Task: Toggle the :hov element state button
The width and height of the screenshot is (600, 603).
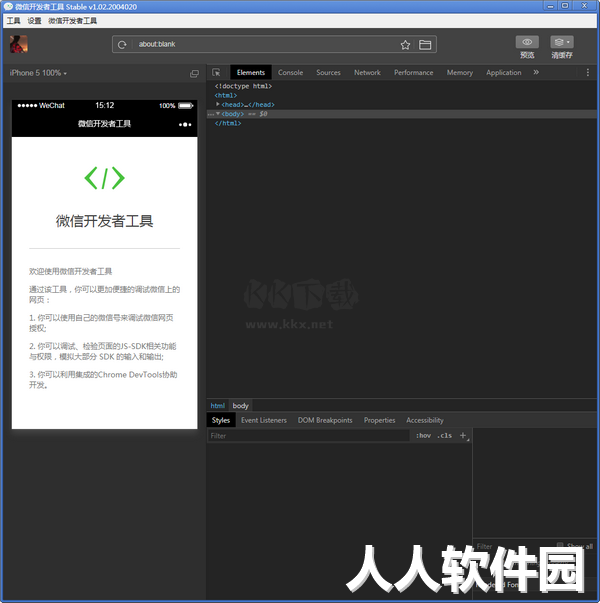Action: coord(423,435)
